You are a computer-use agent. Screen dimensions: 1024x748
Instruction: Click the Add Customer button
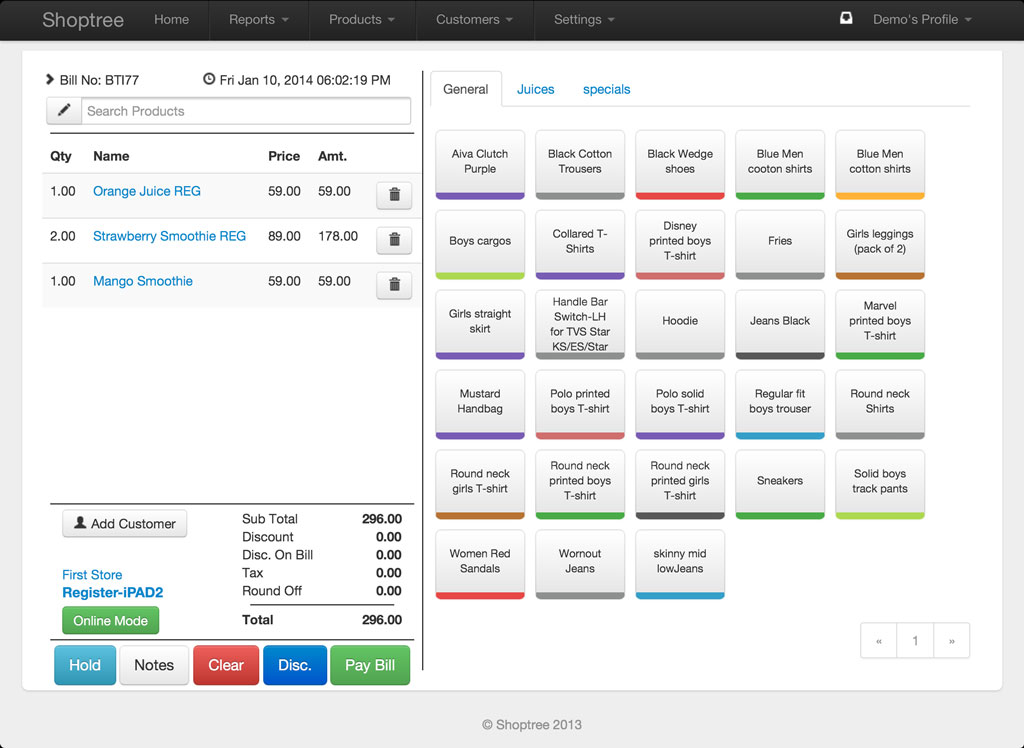(x=125, y=524)
